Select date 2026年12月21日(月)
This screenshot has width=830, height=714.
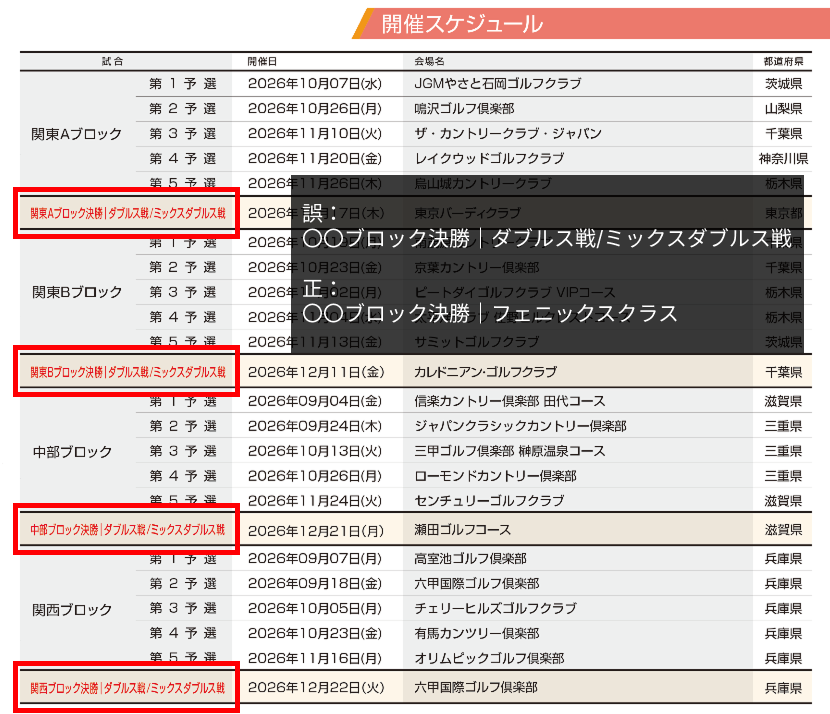coord(316,530)
